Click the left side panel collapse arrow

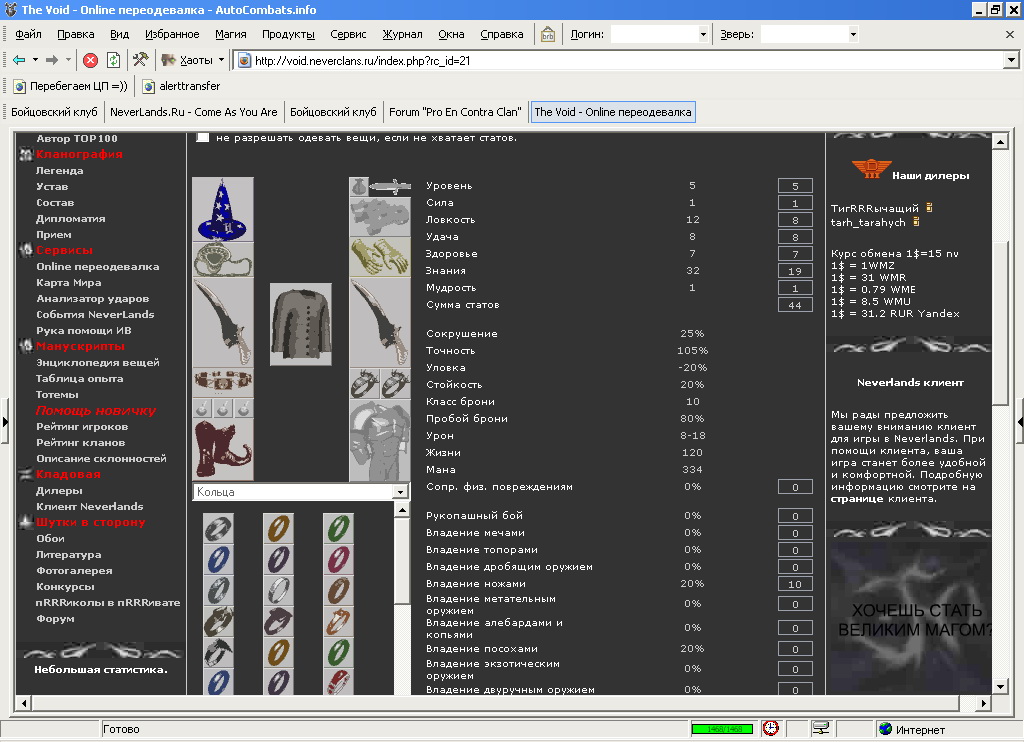[5, 422]
